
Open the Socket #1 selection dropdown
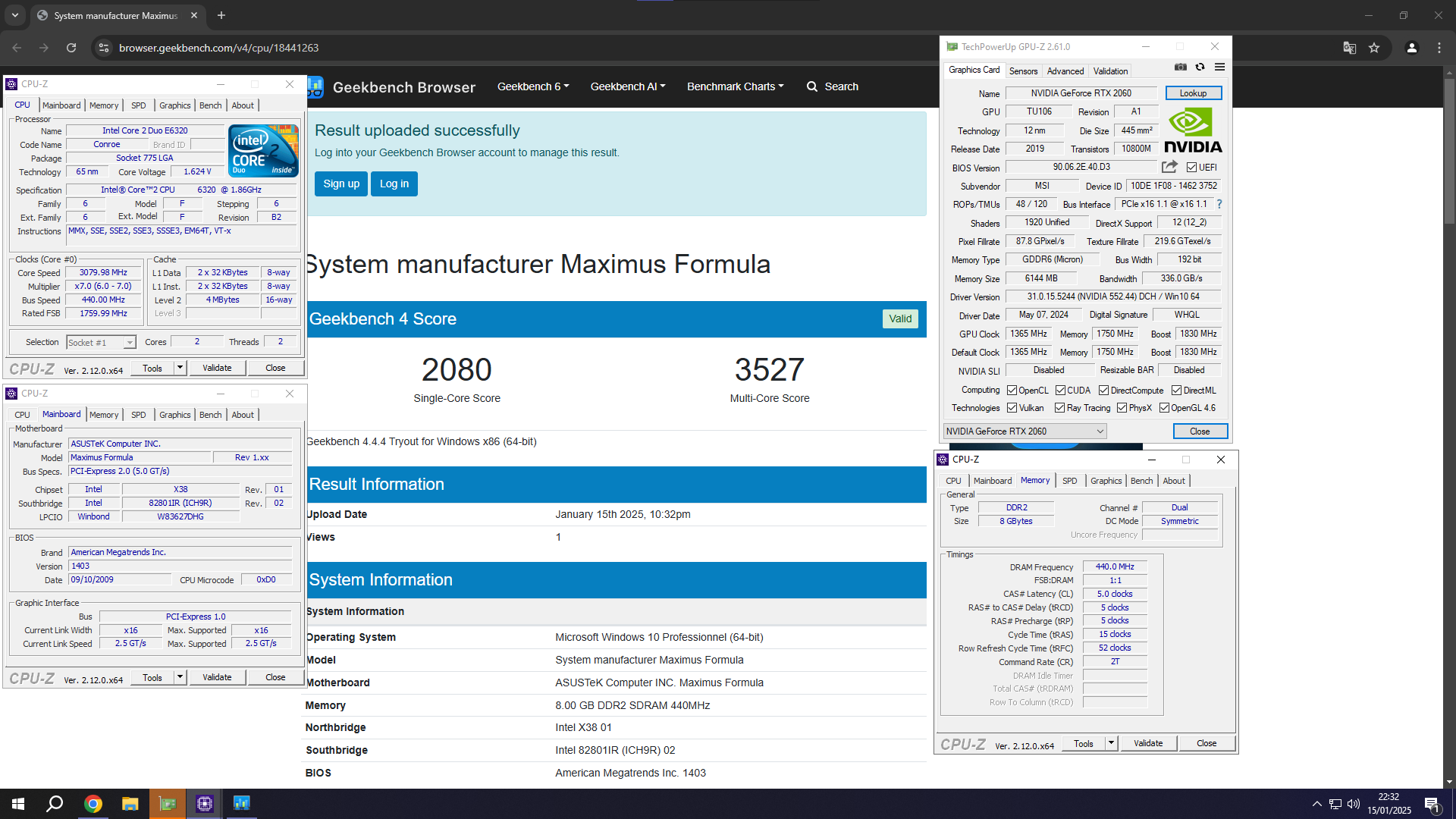(101, 343)
